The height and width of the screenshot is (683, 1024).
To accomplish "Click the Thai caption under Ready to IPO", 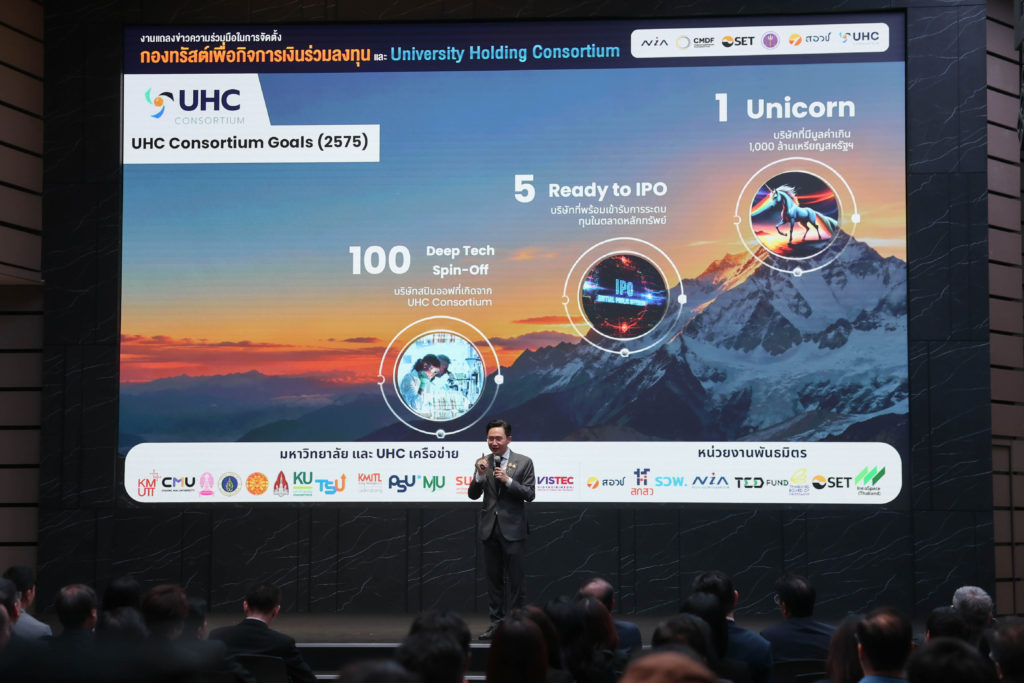I will [x=608, y=215].
